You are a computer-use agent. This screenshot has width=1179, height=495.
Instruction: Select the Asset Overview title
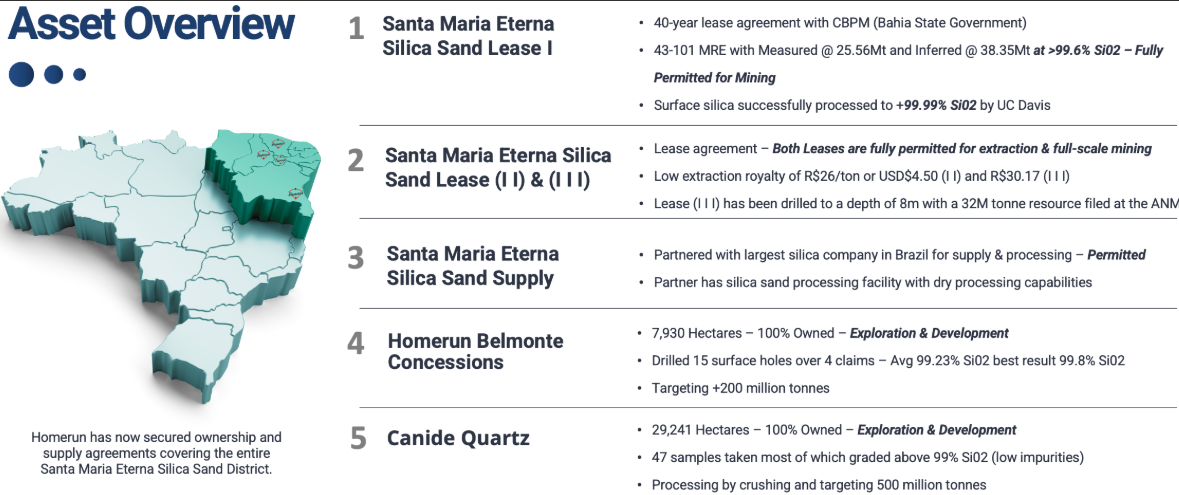[152, 25]
